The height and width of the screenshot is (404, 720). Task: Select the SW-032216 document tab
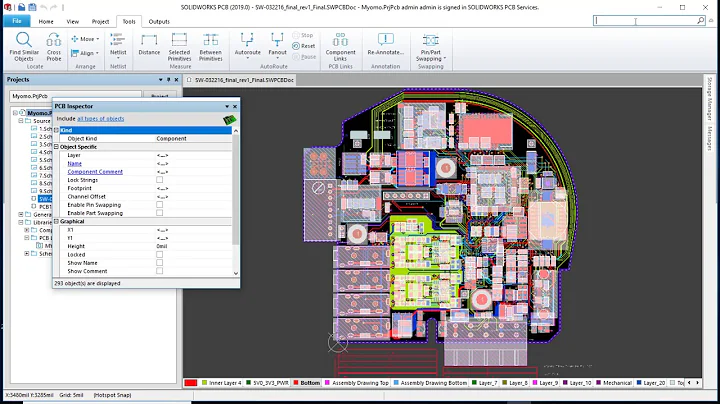point(240,80)
